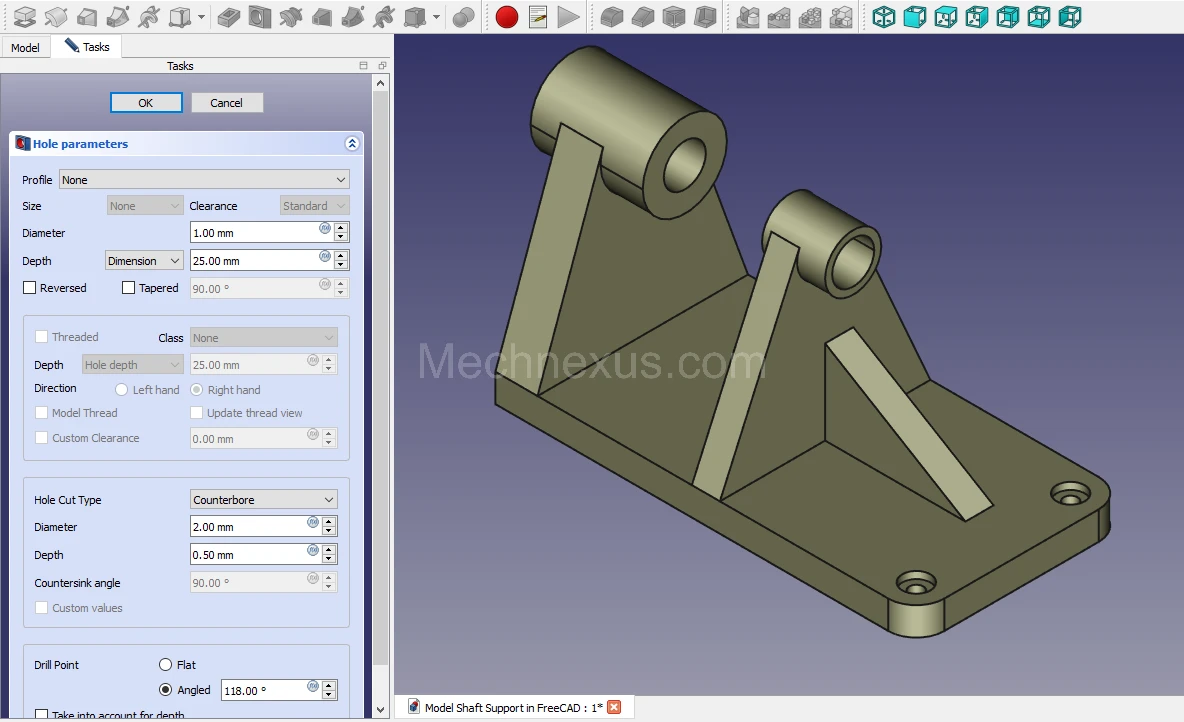Open the Profile dropdown
Image resolution: width=1184 pixels, height=722 pixels.
click(x=204, y=180)
